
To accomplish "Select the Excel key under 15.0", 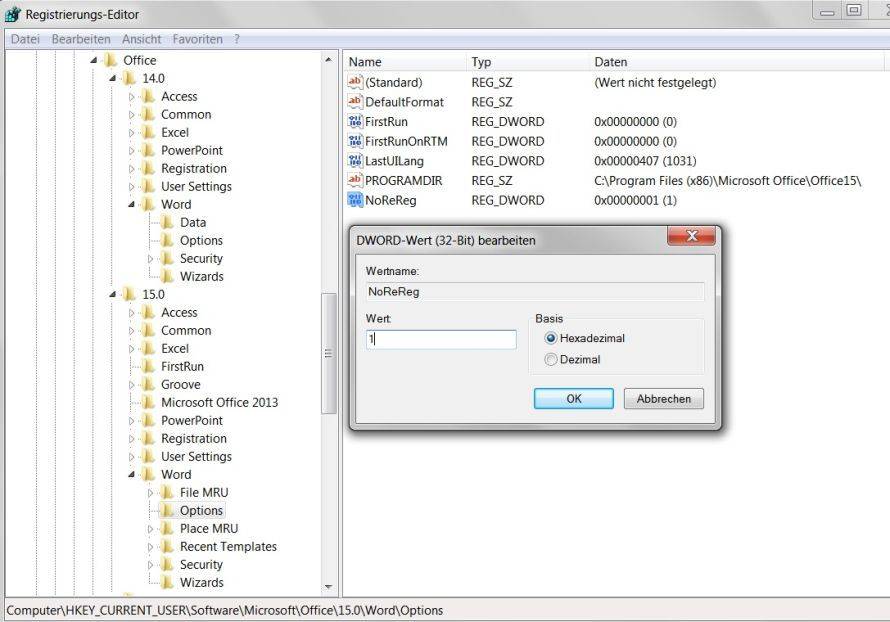I will point(175,348).
